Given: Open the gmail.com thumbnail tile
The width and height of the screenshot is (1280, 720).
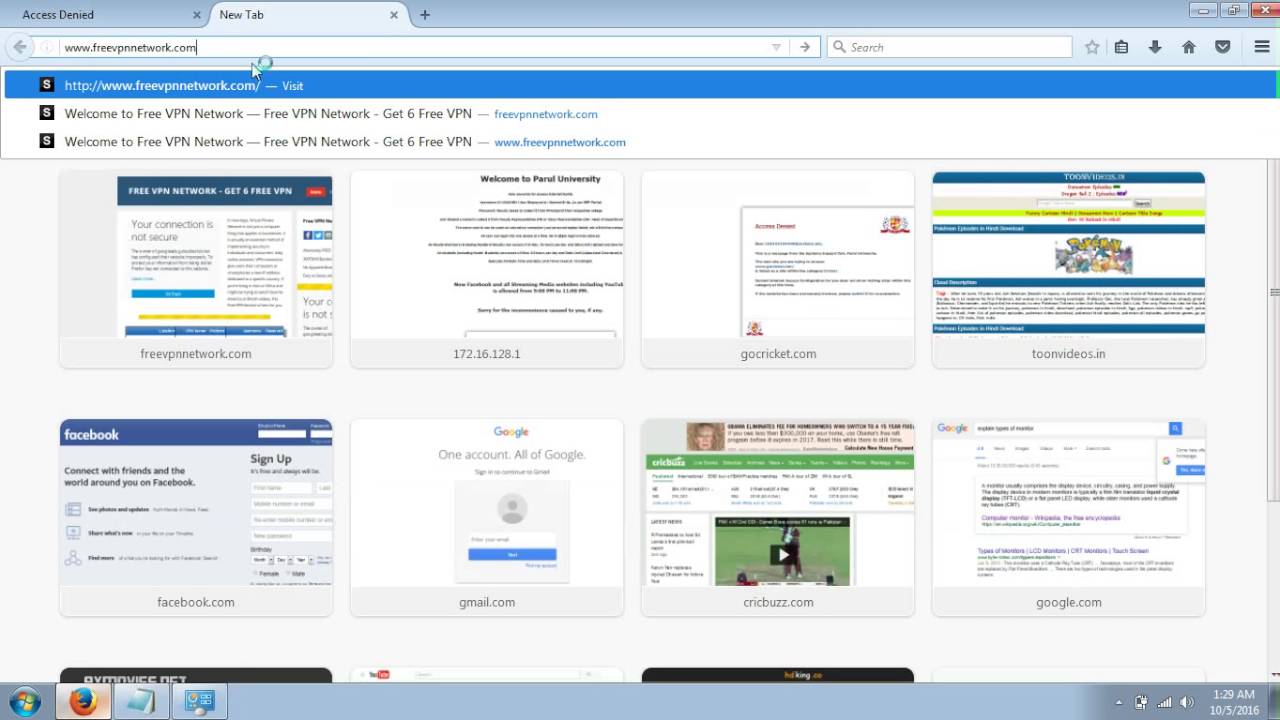Looking at the screenshot, I should pos(487,518).
